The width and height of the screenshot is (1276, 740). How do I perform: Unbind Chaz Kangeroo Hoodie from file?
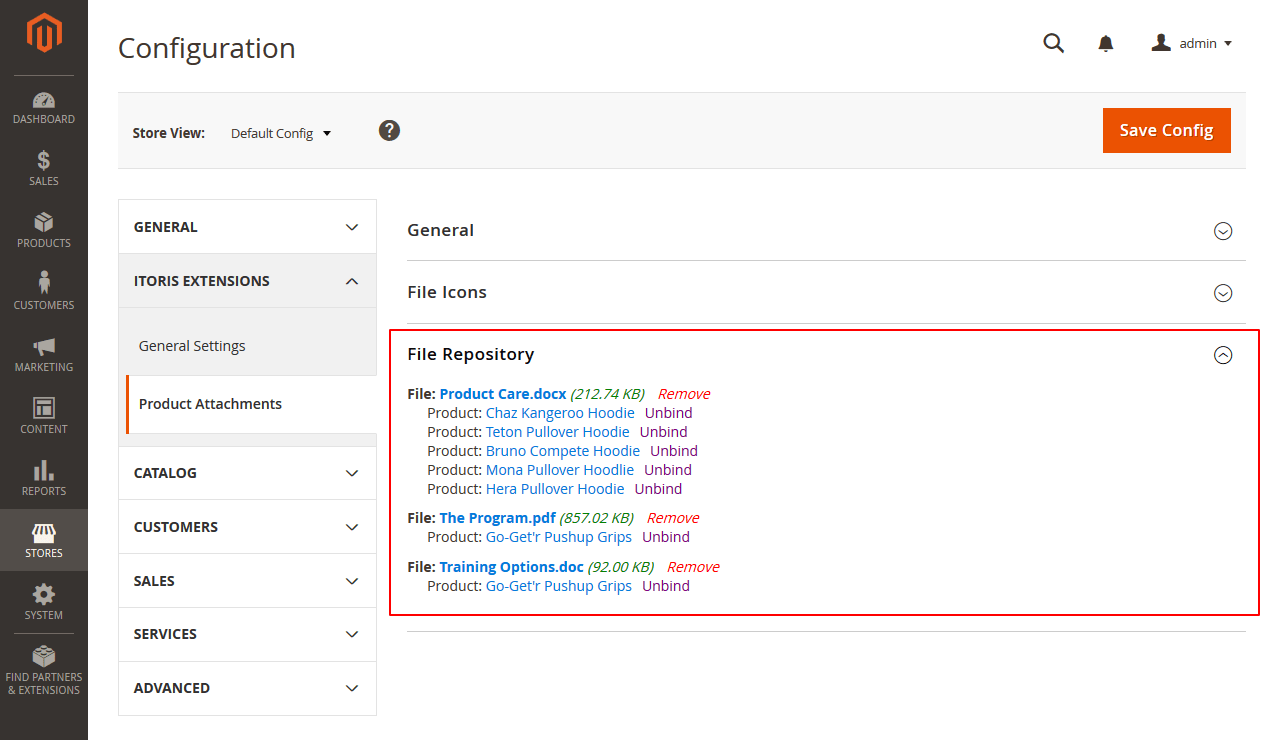pyautogui.click(x=668, y=413)
